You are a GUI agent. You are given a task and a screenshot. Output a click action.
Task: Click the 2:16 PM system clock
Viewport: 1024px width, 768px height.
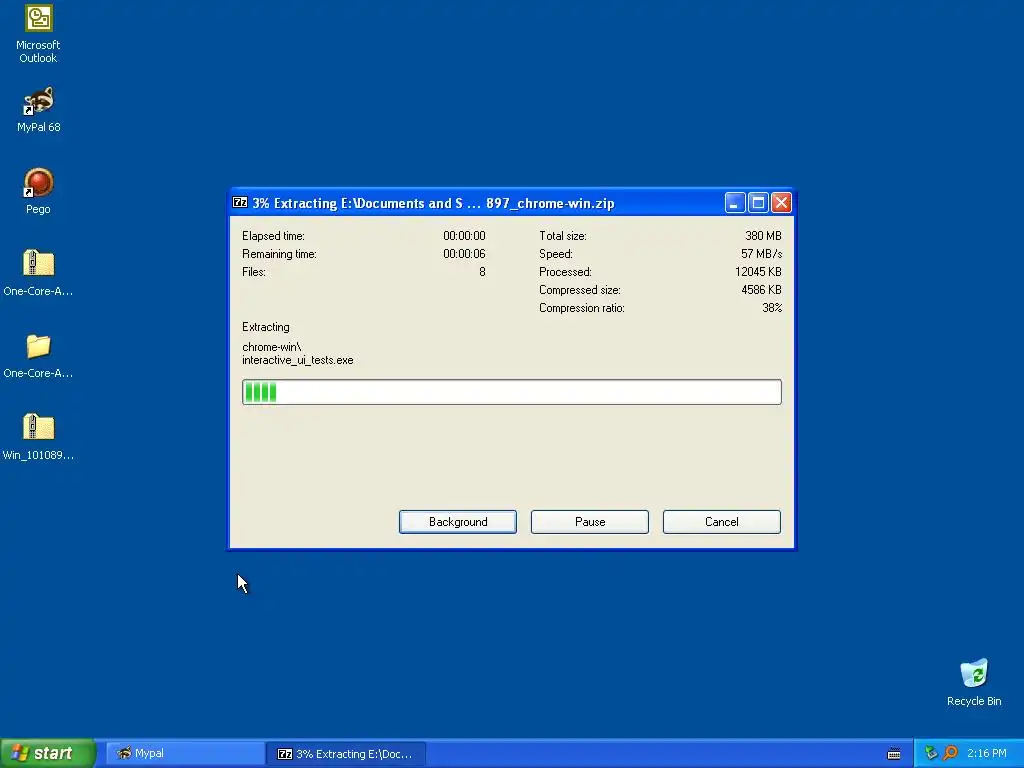(987, 753)
